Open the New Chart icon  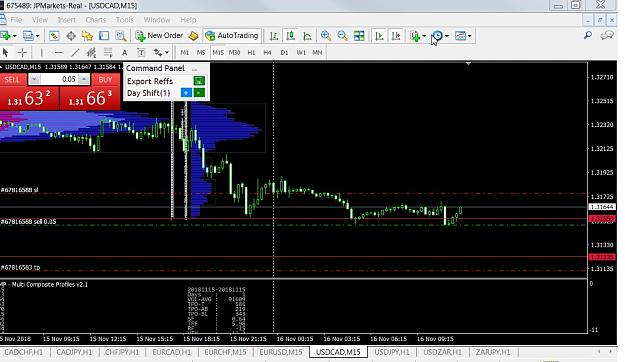click(5, 35)
